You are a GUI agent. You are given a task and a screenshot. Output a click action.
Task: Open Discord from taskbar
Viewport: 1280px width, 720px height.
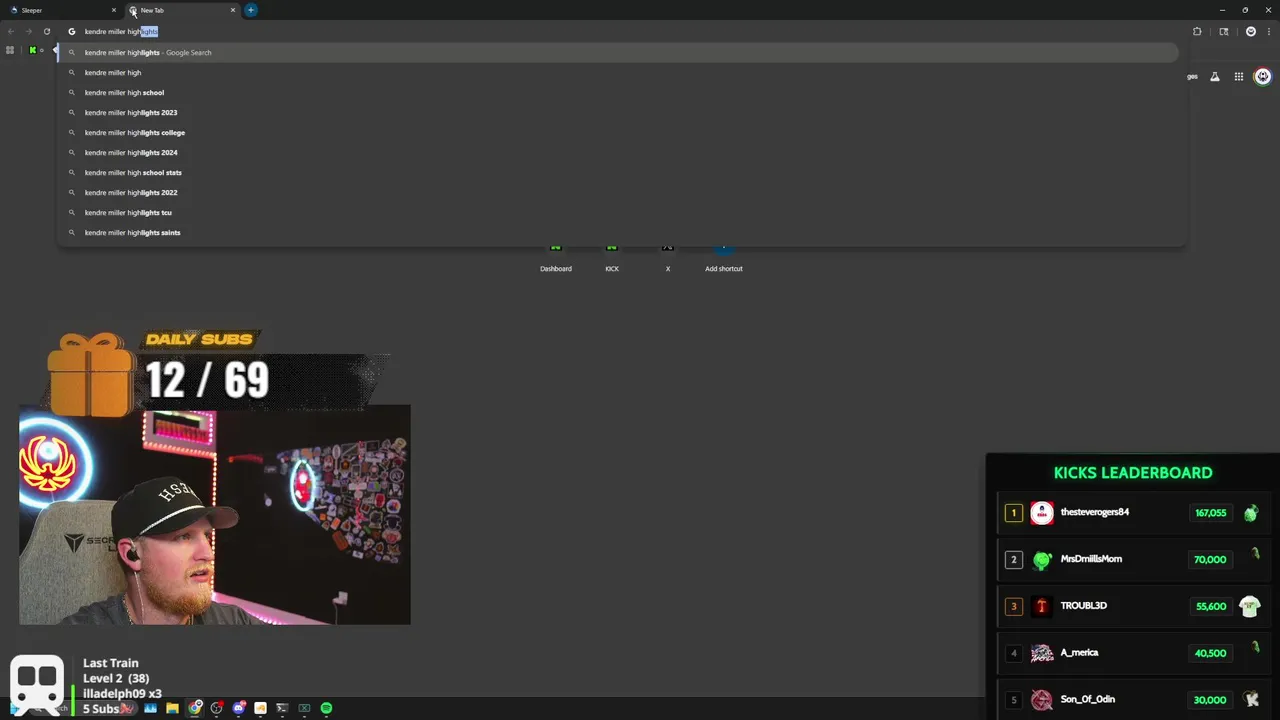(x=239, y=708)
